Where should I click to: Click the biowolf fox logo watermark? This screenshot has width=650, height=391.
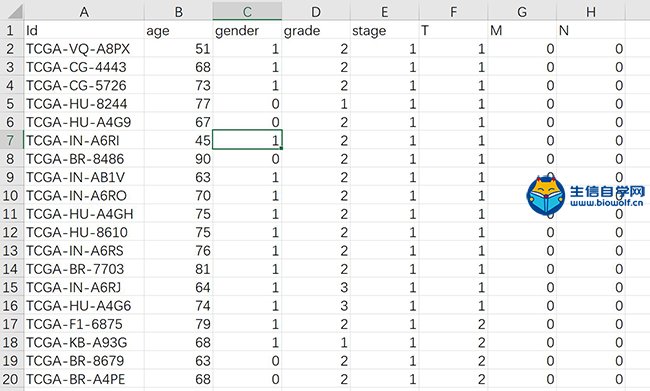pyautogui.click(x=546, y=196)
